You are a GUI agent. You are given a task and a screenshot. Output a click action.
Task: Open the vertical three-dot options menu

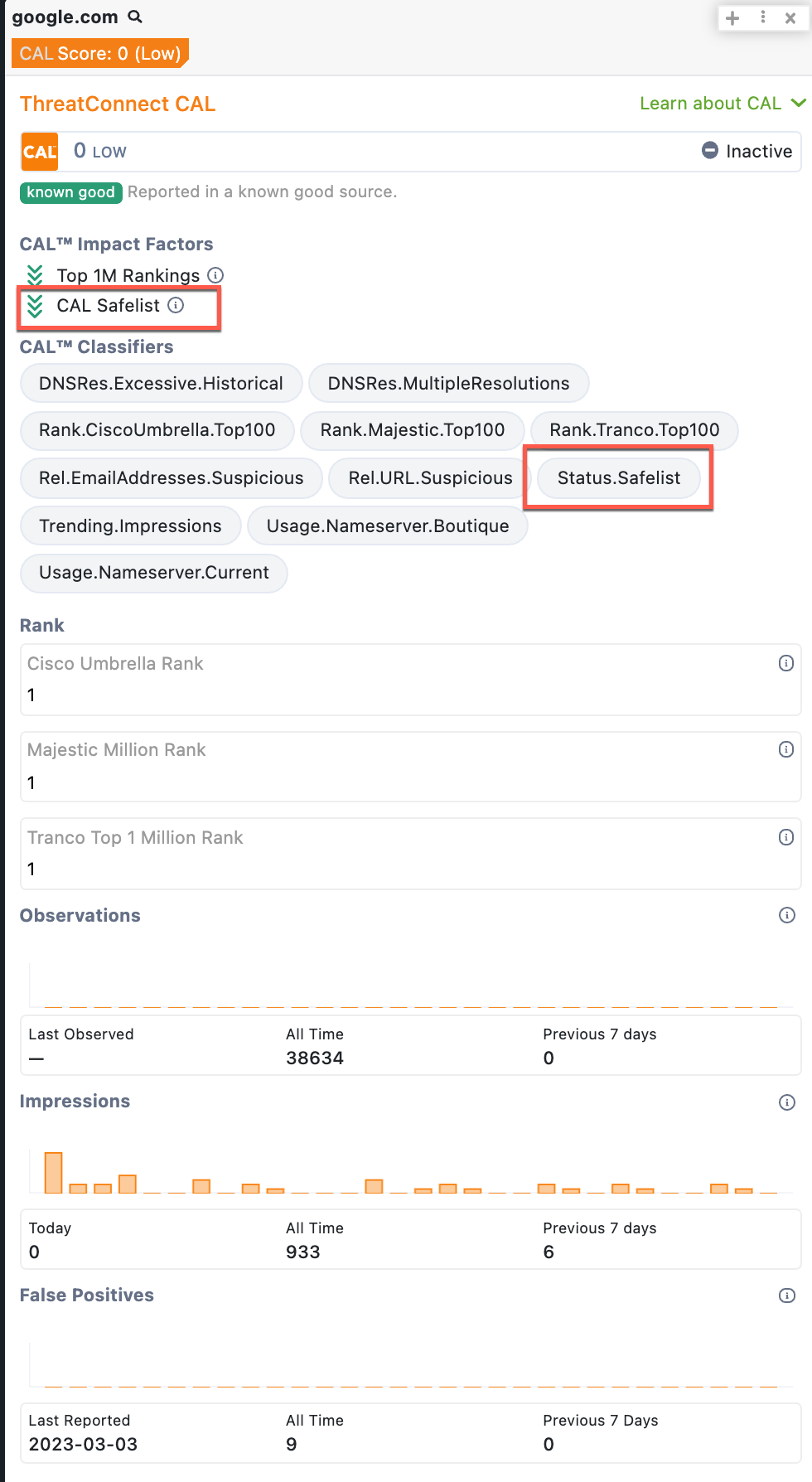click(x=762, y=17)
